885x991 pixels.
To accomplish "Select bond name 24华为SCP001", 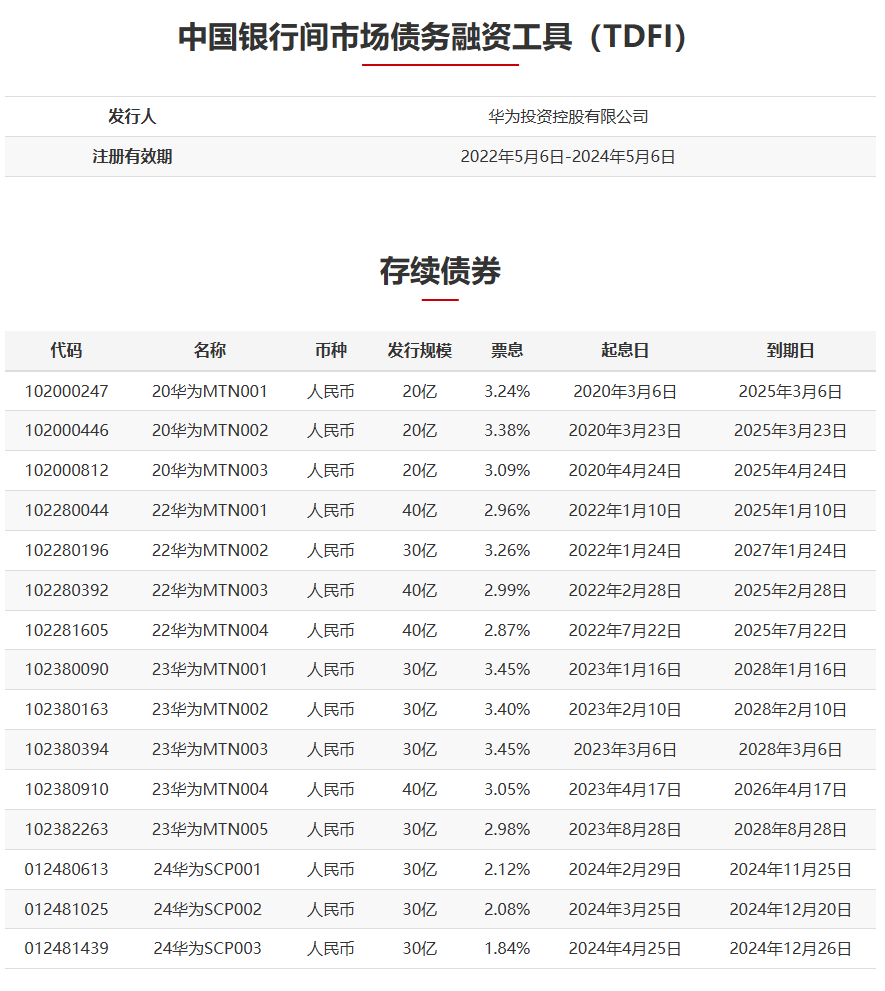I will (x=207, y=870).
